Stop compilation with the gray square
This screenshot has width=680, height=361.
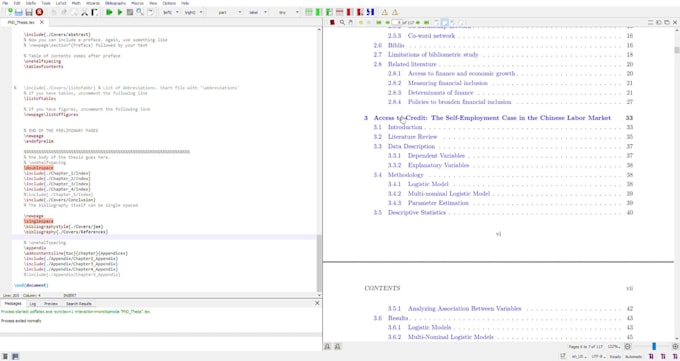click(x=130, y=12)
